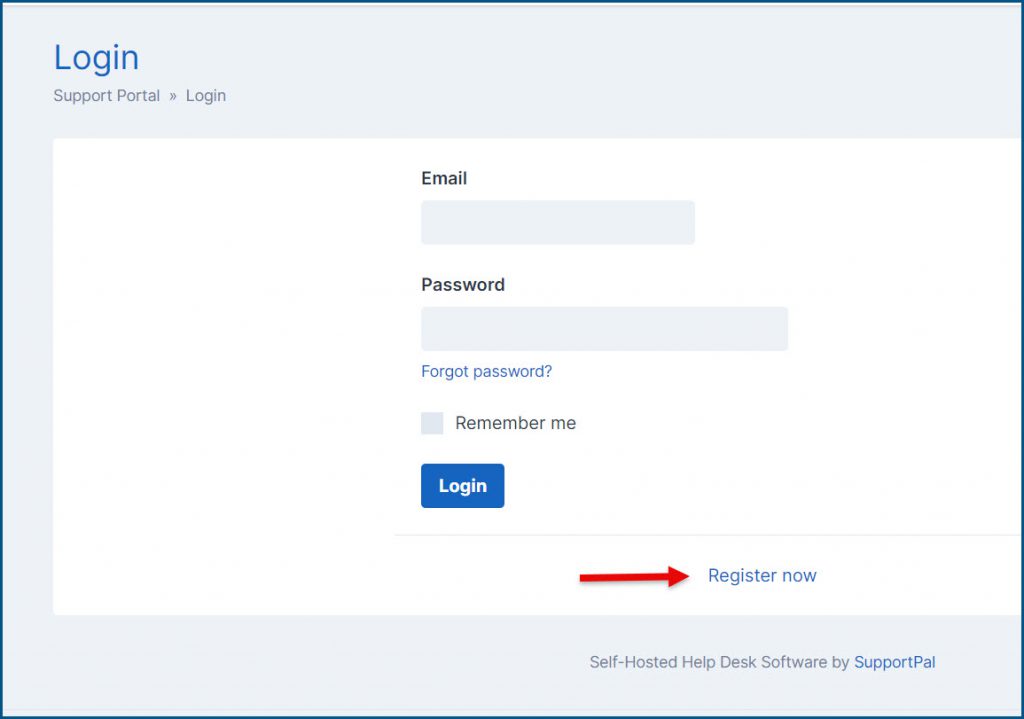Viewport: 1024px width, 719px height.
Task: Click the word Login inside blue button
Action: pyautogui.click(x=462, y=486)
